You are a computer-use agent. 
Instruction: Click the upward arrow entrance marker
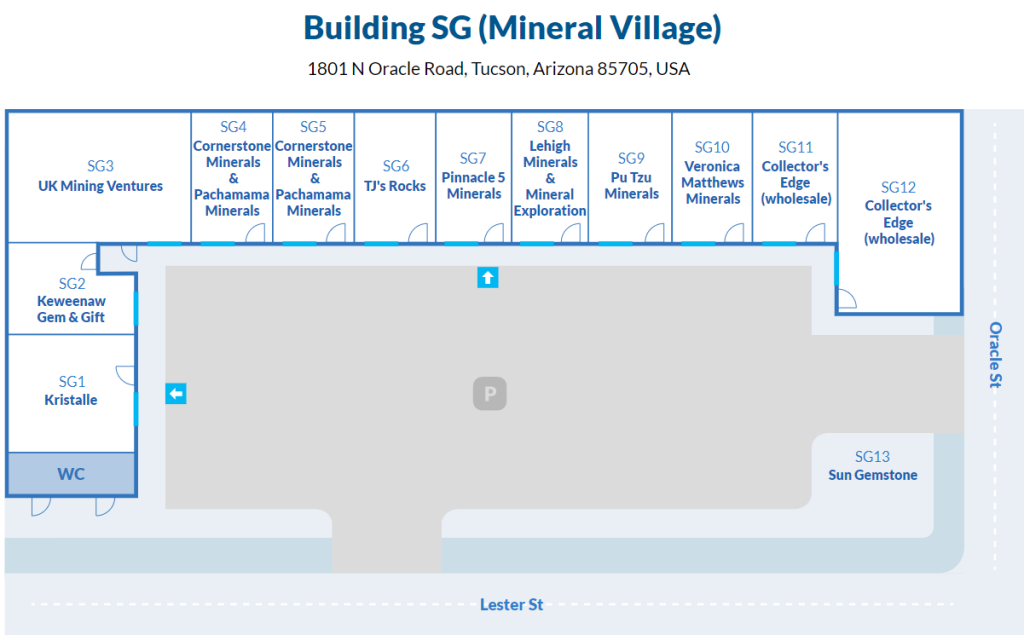(x=487, y=277)
